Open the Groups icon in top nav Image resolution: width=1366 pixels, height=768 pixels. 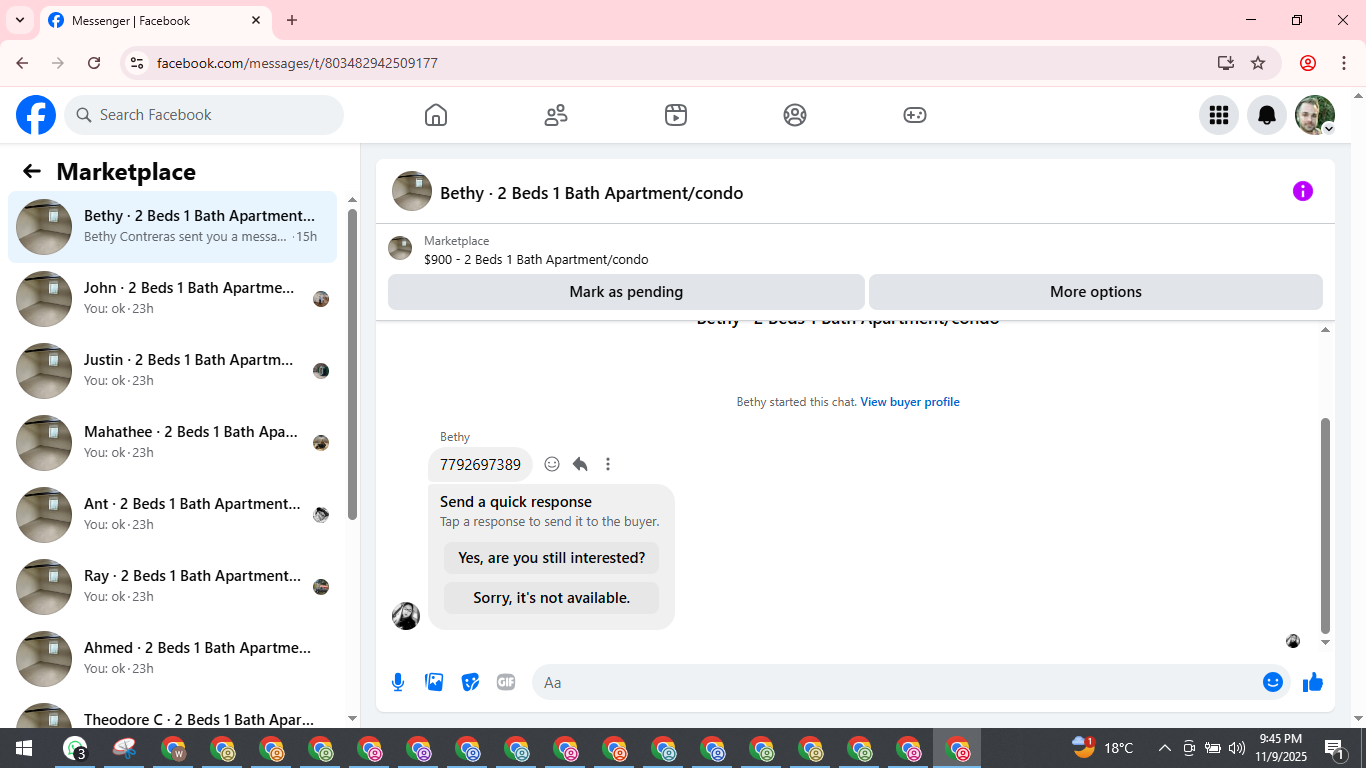pyautogui.click(x=795, y=115)
